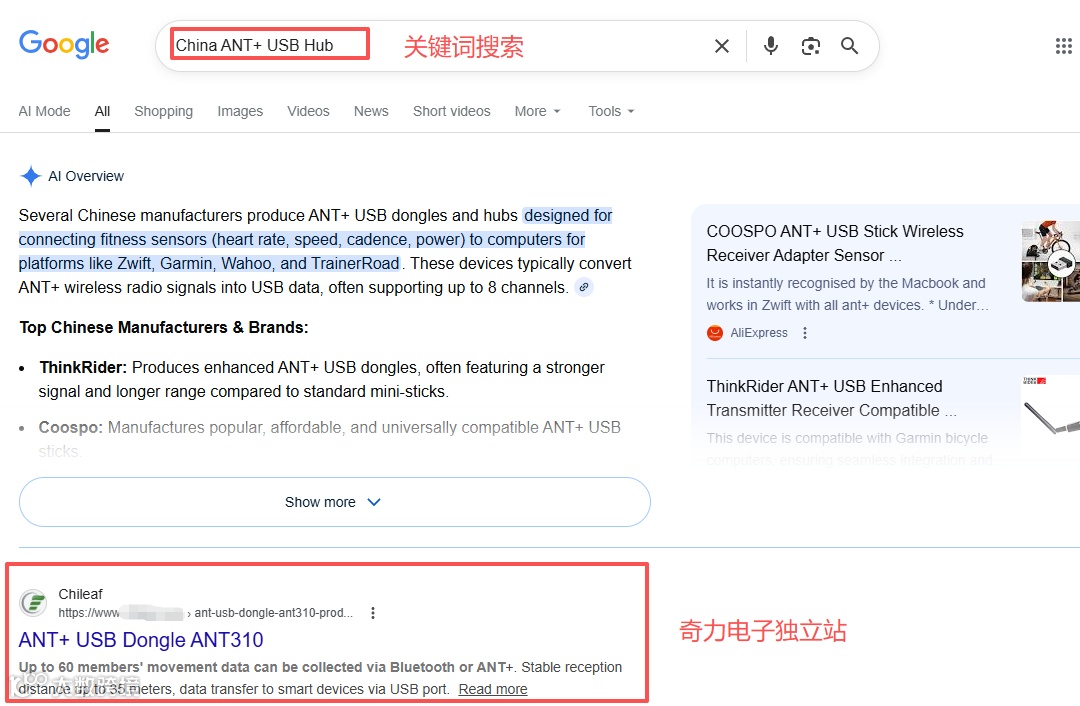
Task: Select the 'AI Overview' label text
Action: [86, 176]
